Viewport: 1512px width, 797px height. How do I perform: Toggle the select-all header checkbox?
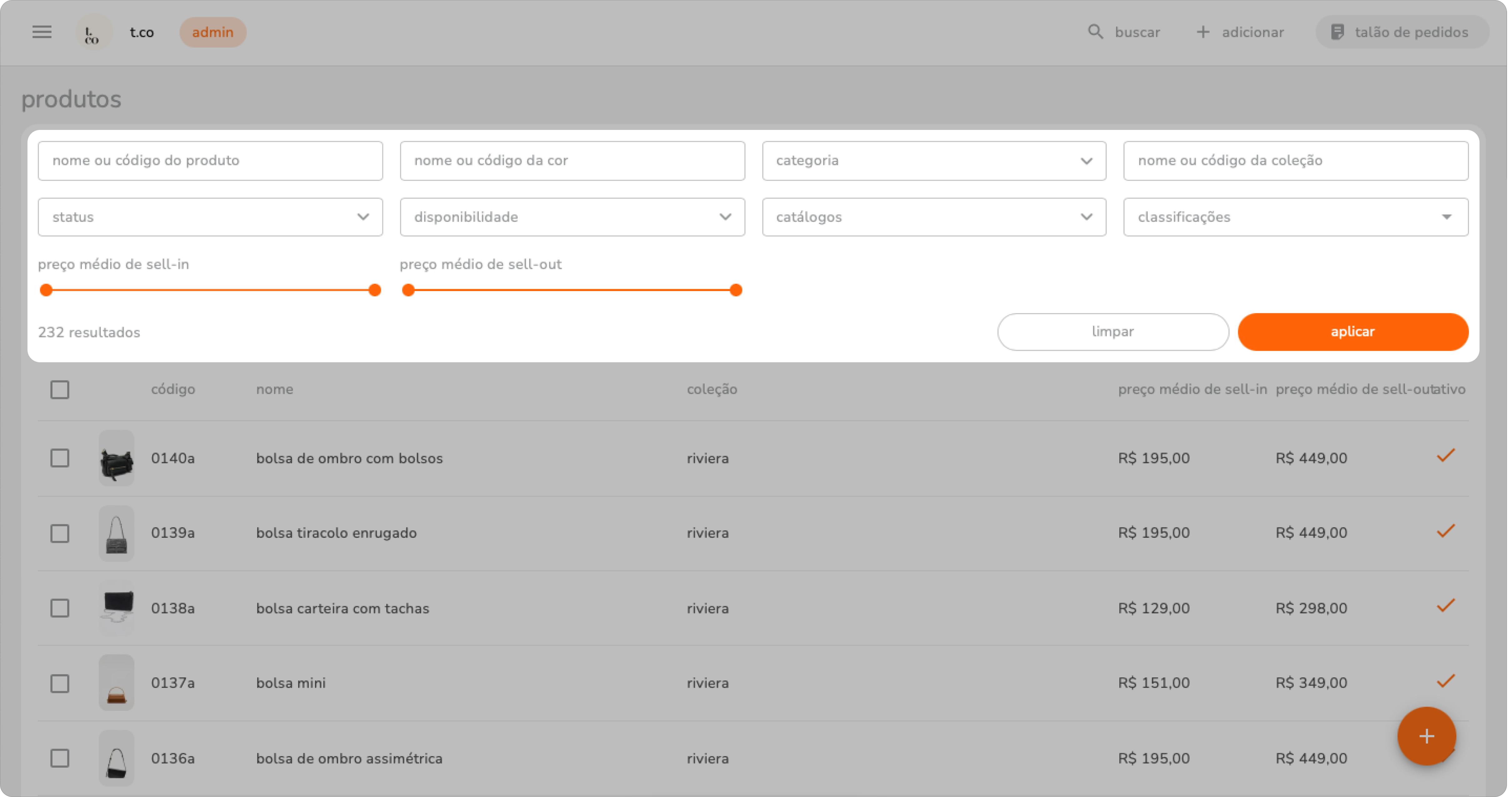click(x=60, y=390)
